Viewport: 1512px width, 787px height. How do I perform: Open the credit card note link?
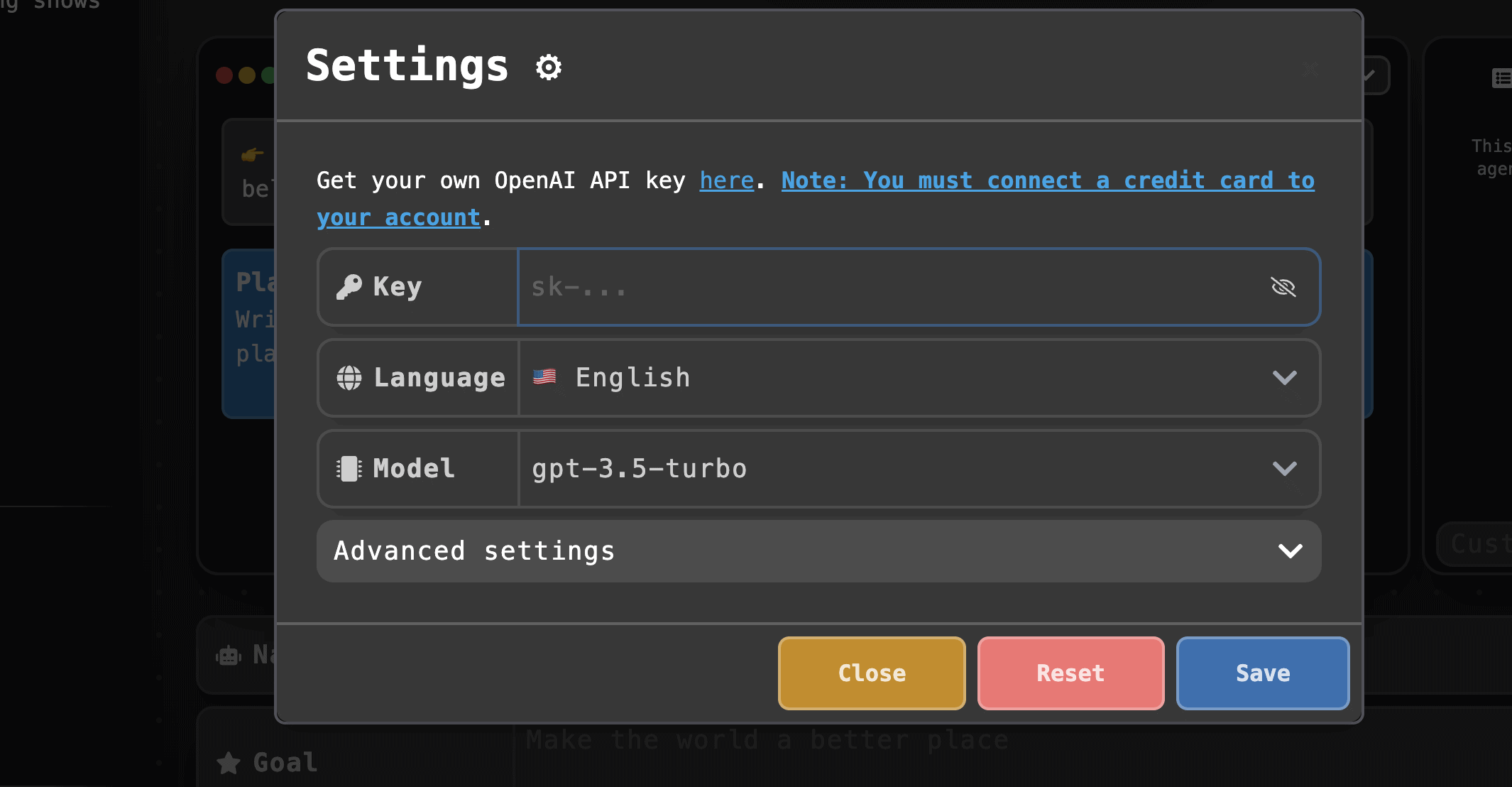coord(1047,180)
